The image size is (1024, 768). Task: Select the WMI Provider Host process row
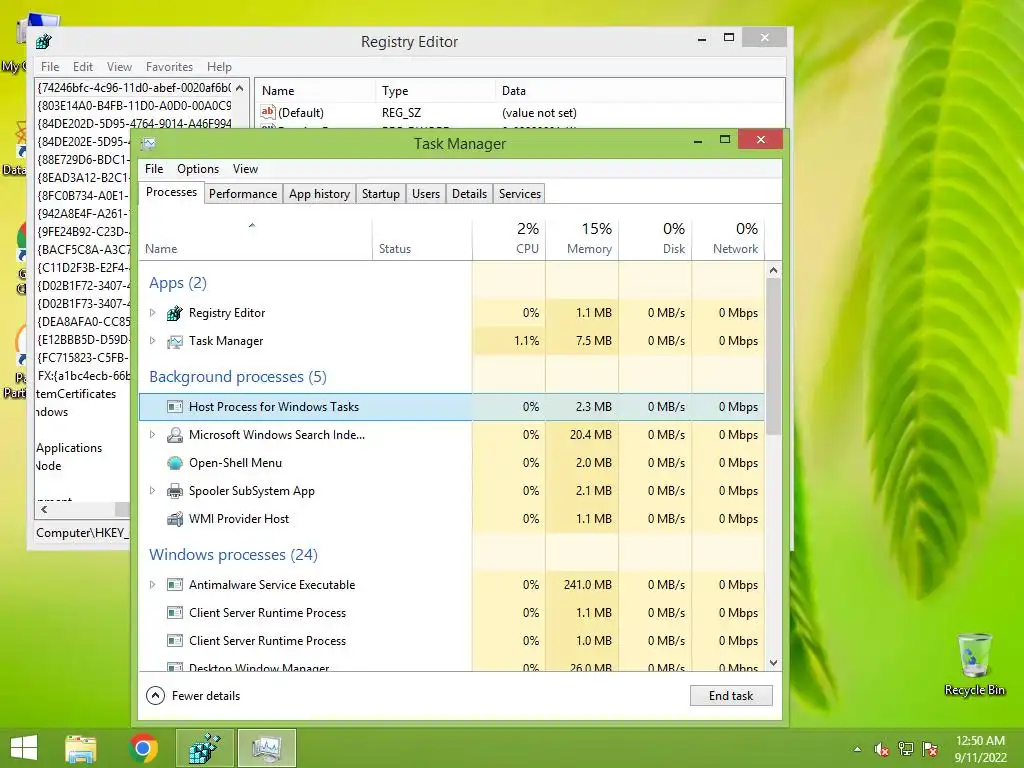click(451, 519)
